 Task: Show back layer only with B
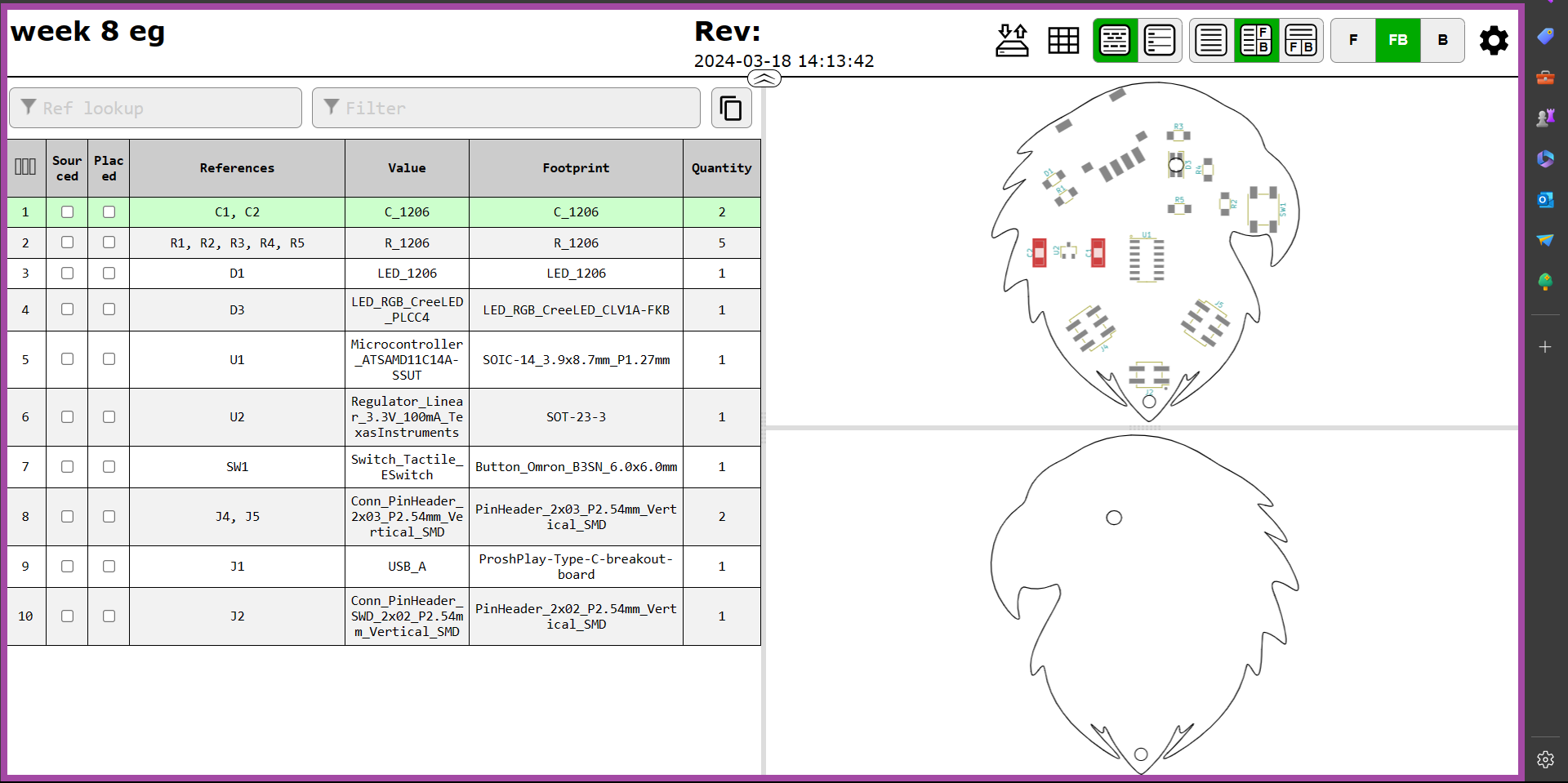pos(1442,40)
